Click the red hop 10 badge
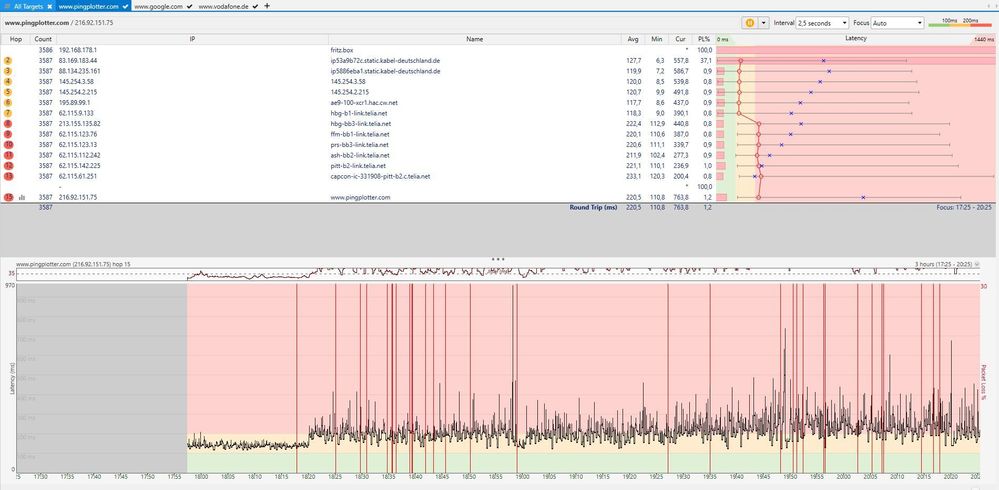The height and width of the screenshot is (490, 999). point(8,145)
